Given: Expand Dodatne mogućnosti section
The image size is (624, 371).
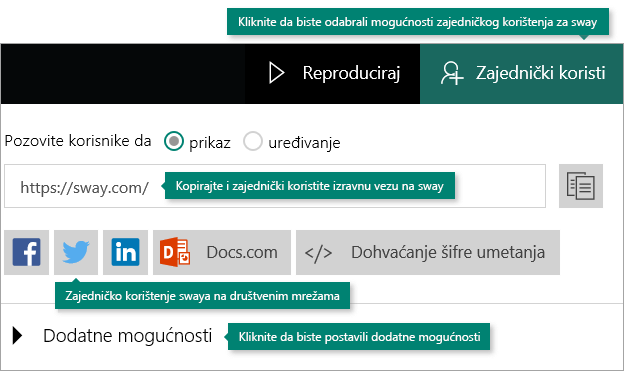Looking at the screenshot, I should pos(112,336).
